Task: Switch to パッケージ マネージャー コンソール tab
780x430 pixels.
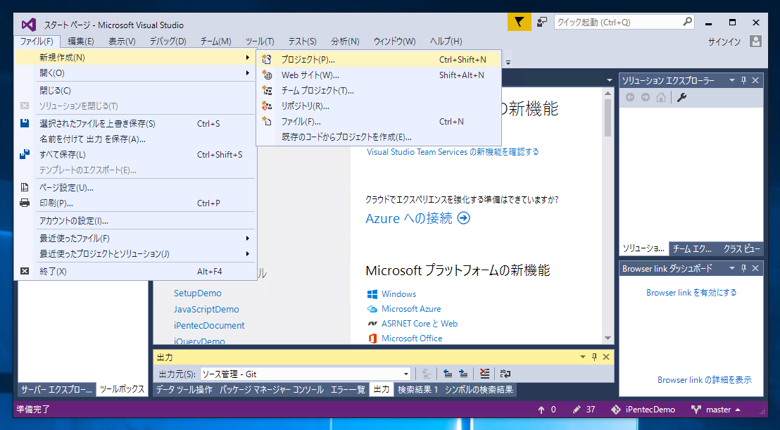Action: (272, 390)
